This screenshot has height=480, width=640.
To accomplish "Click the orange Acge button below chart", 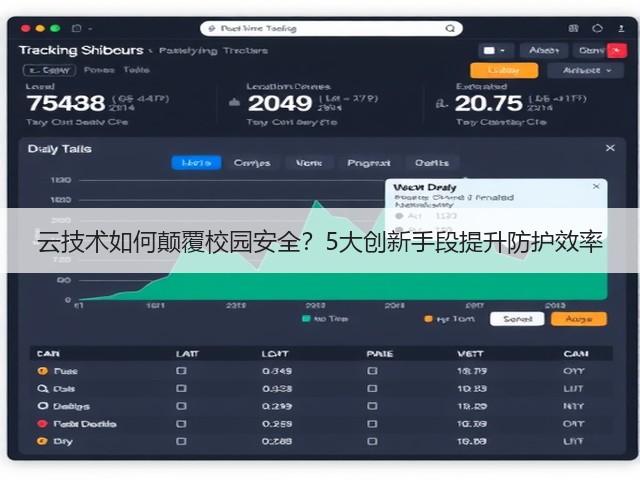I will (579, 319).
